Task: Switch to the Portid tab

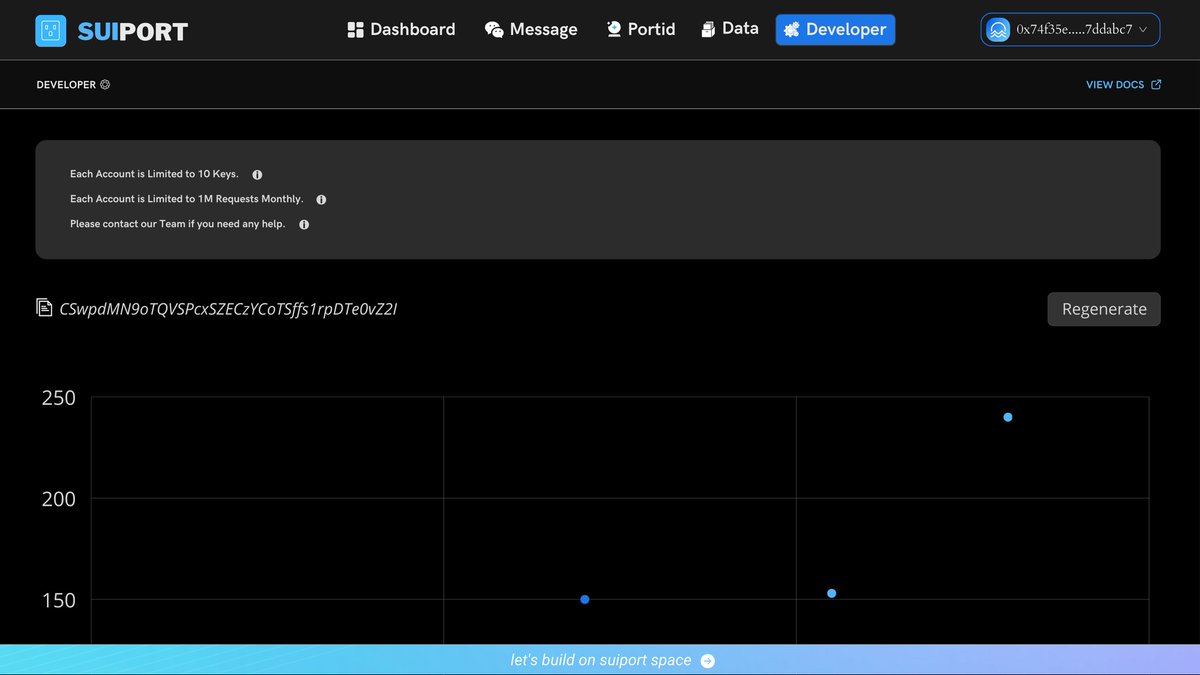Action: 641,30
